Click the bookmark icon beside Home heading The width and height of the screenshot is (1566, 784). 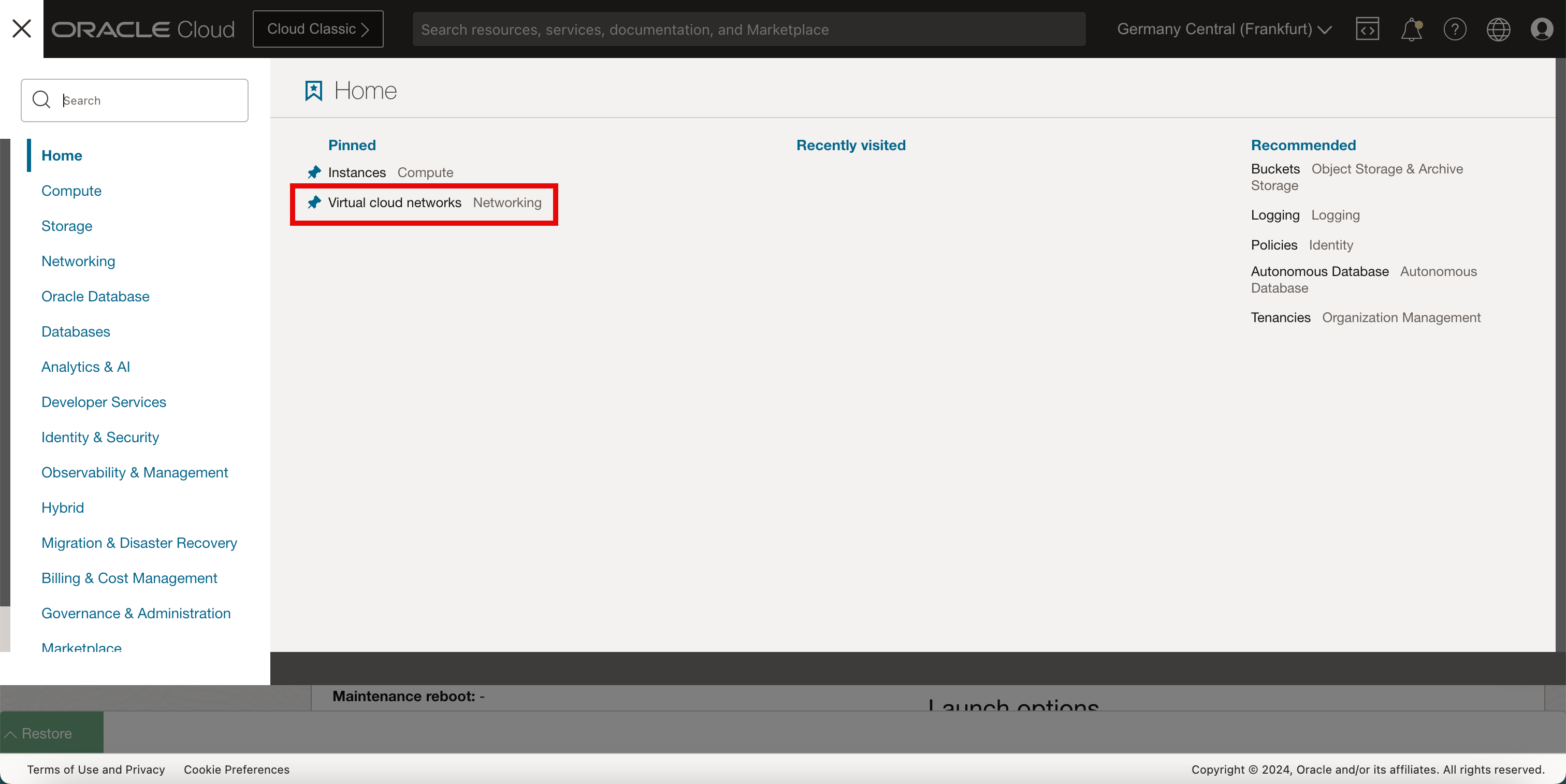[314, 91]
